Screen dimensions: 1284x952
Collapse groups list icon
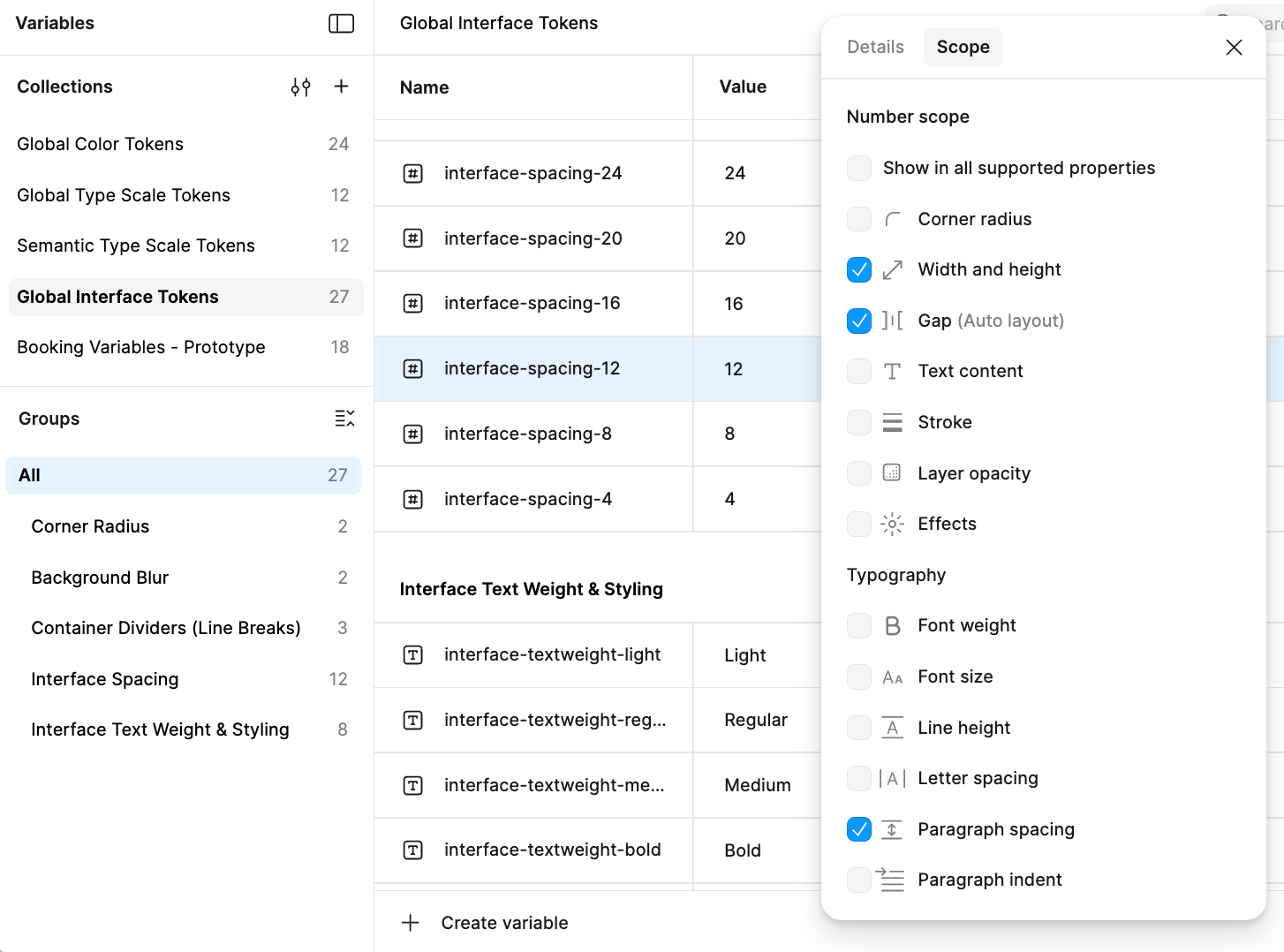(x=344, y=419)
